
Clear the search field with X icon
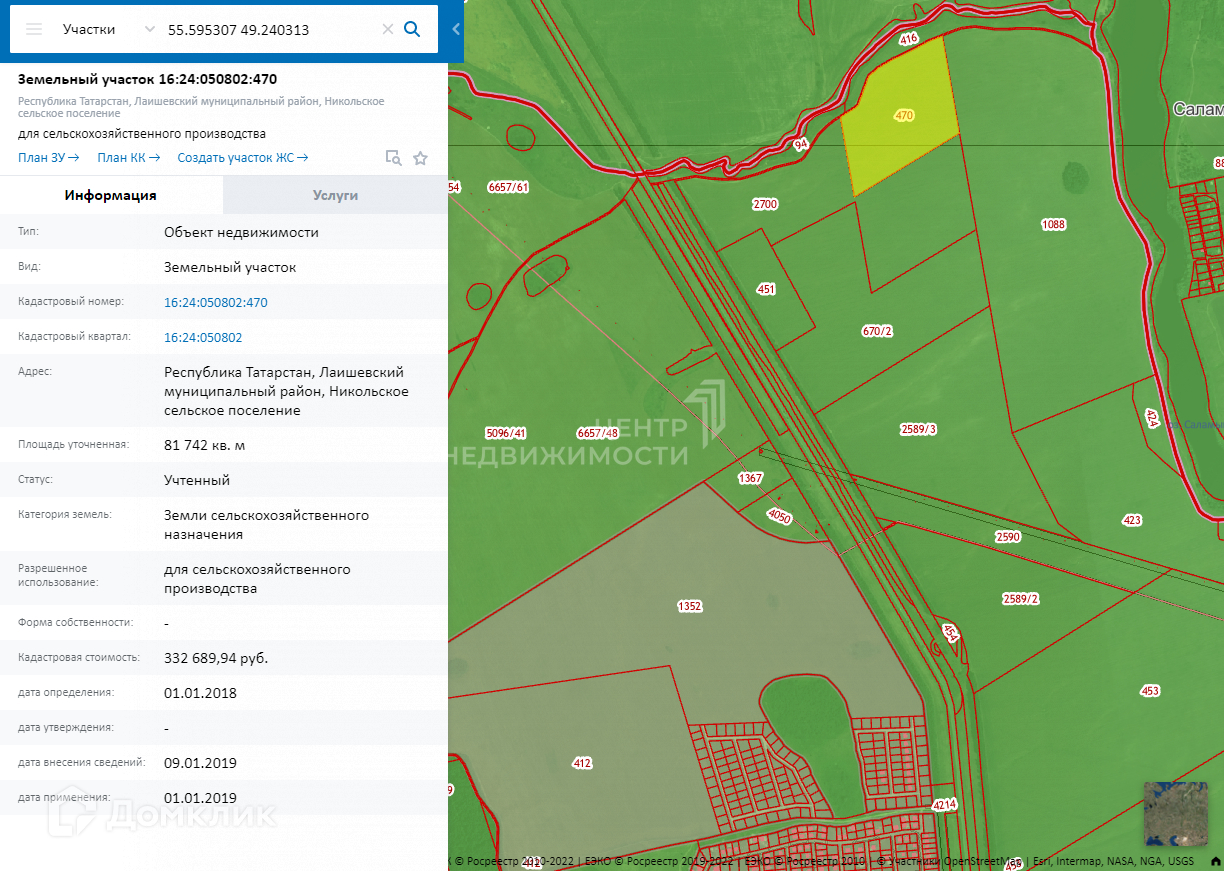pos(388,29)
